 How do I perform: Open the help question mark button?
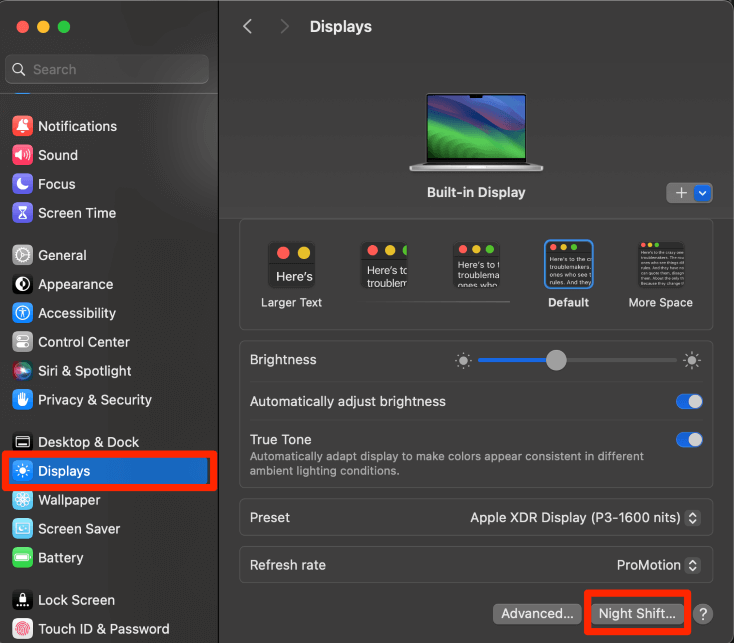pos(703,614)
